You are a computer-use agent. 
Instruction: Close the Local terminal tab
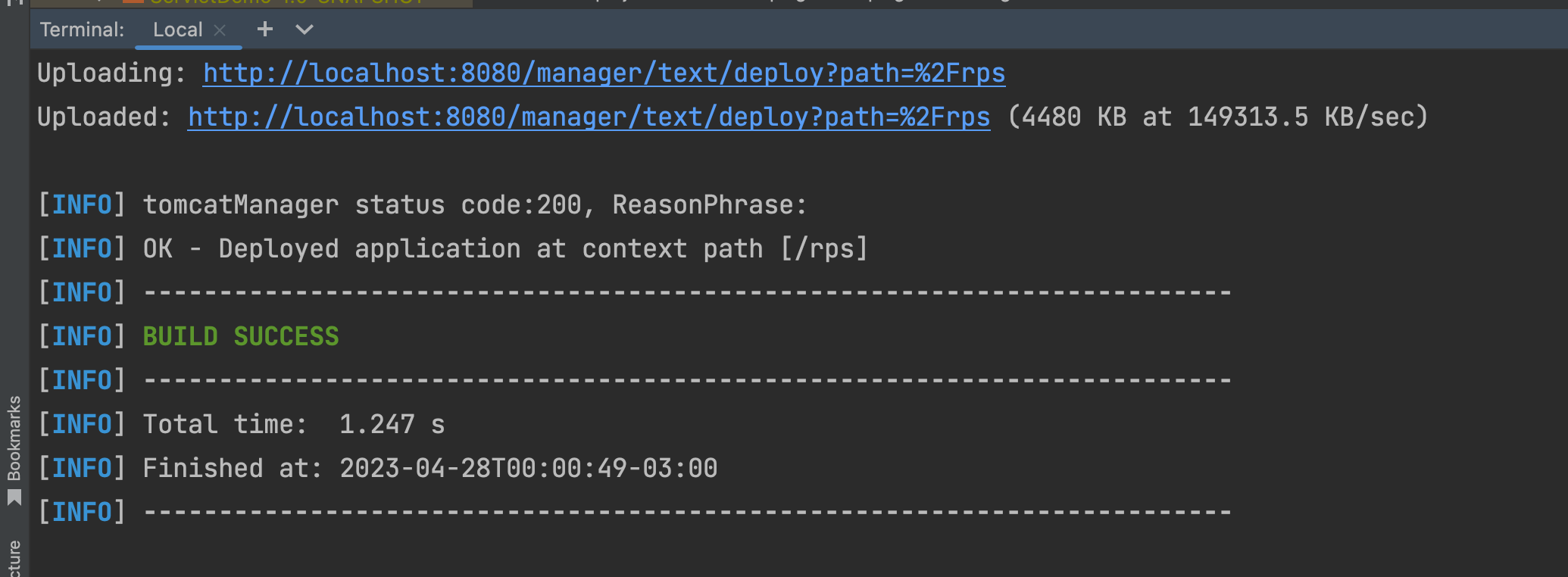[220, 30]
